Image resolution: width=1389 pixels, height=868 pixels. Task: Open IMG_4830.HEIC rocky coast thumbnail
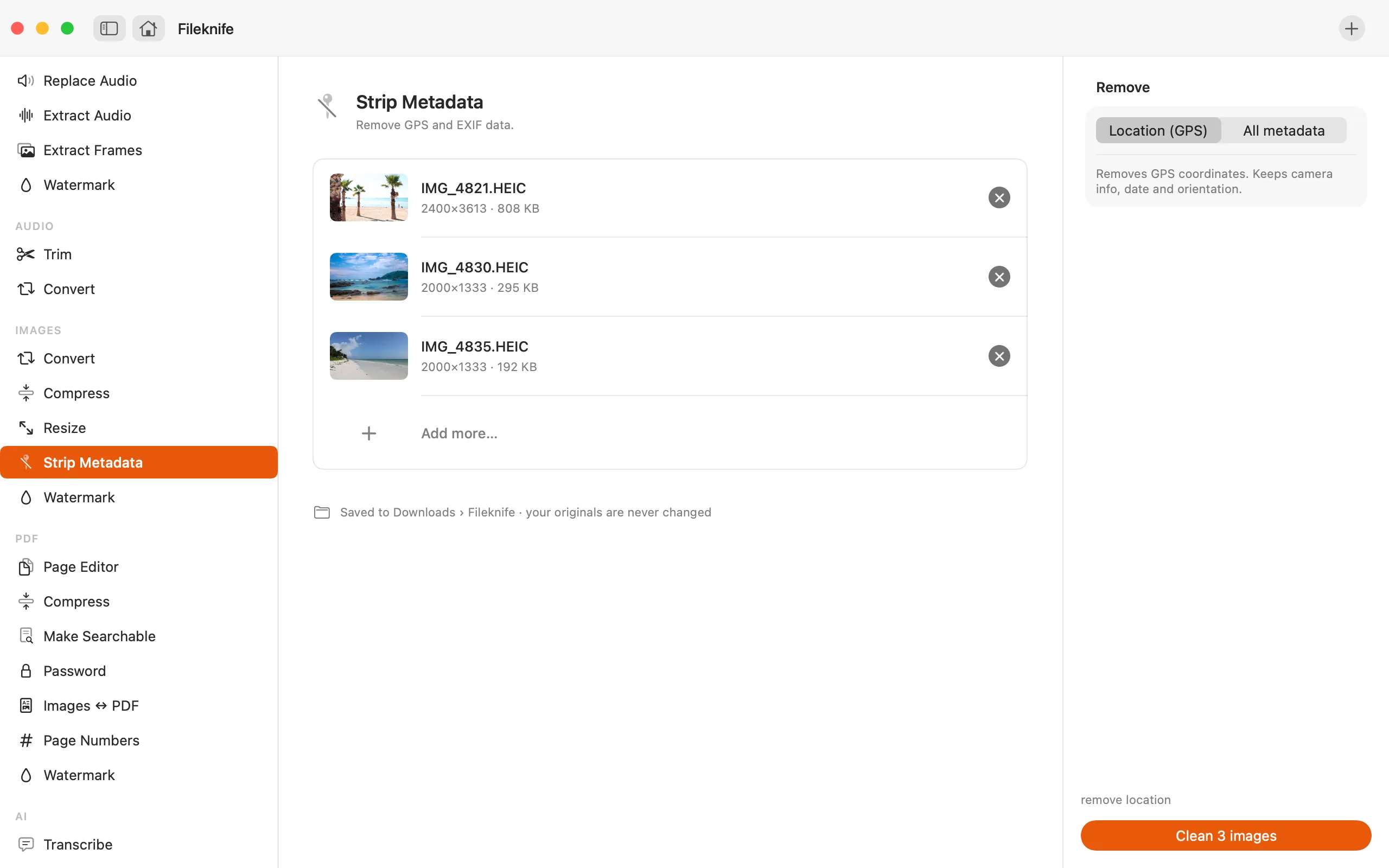coord(369,277)
